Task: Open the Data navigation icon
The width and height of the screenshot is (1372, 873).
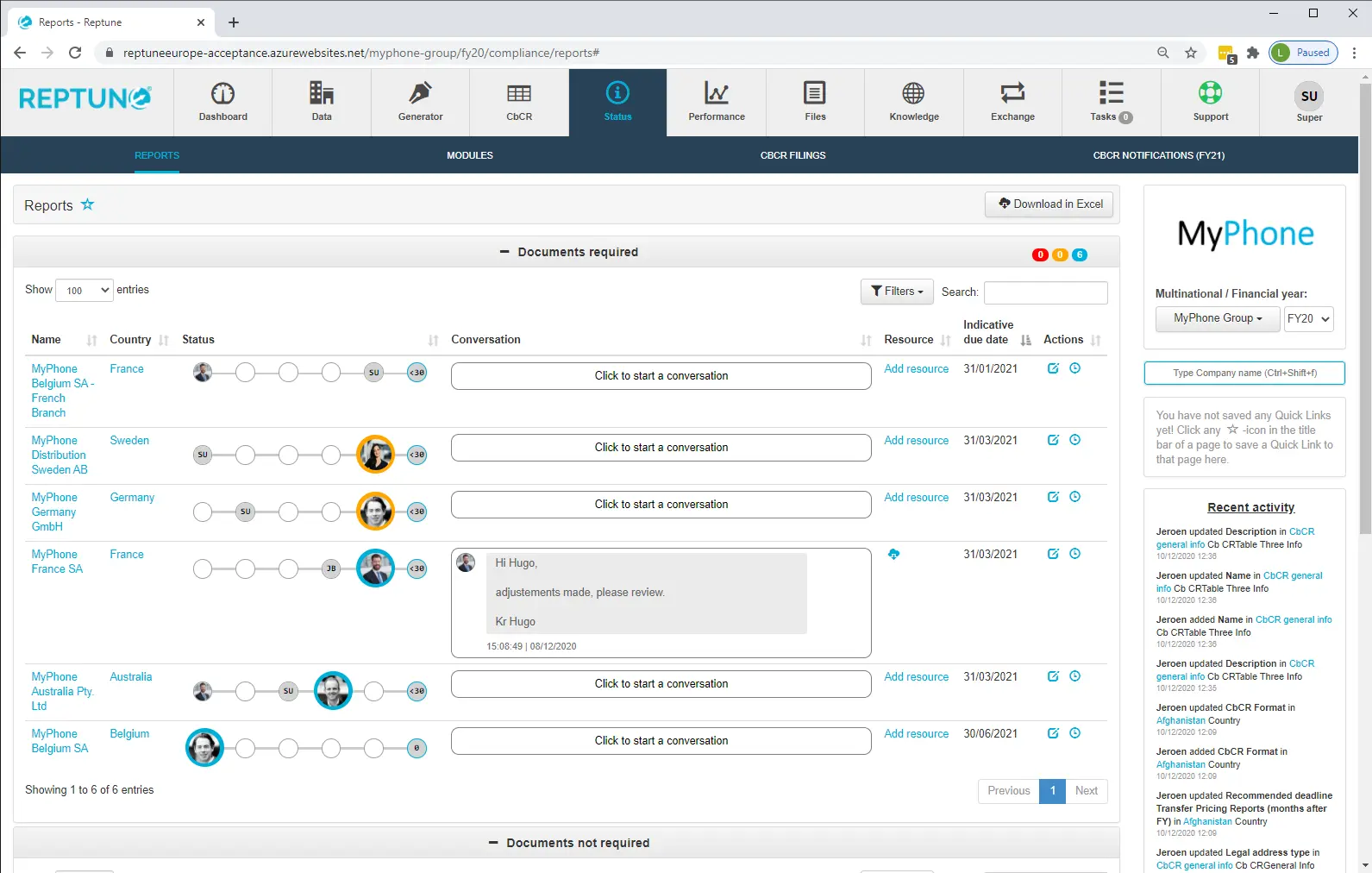Action: [x=322, y=93]
